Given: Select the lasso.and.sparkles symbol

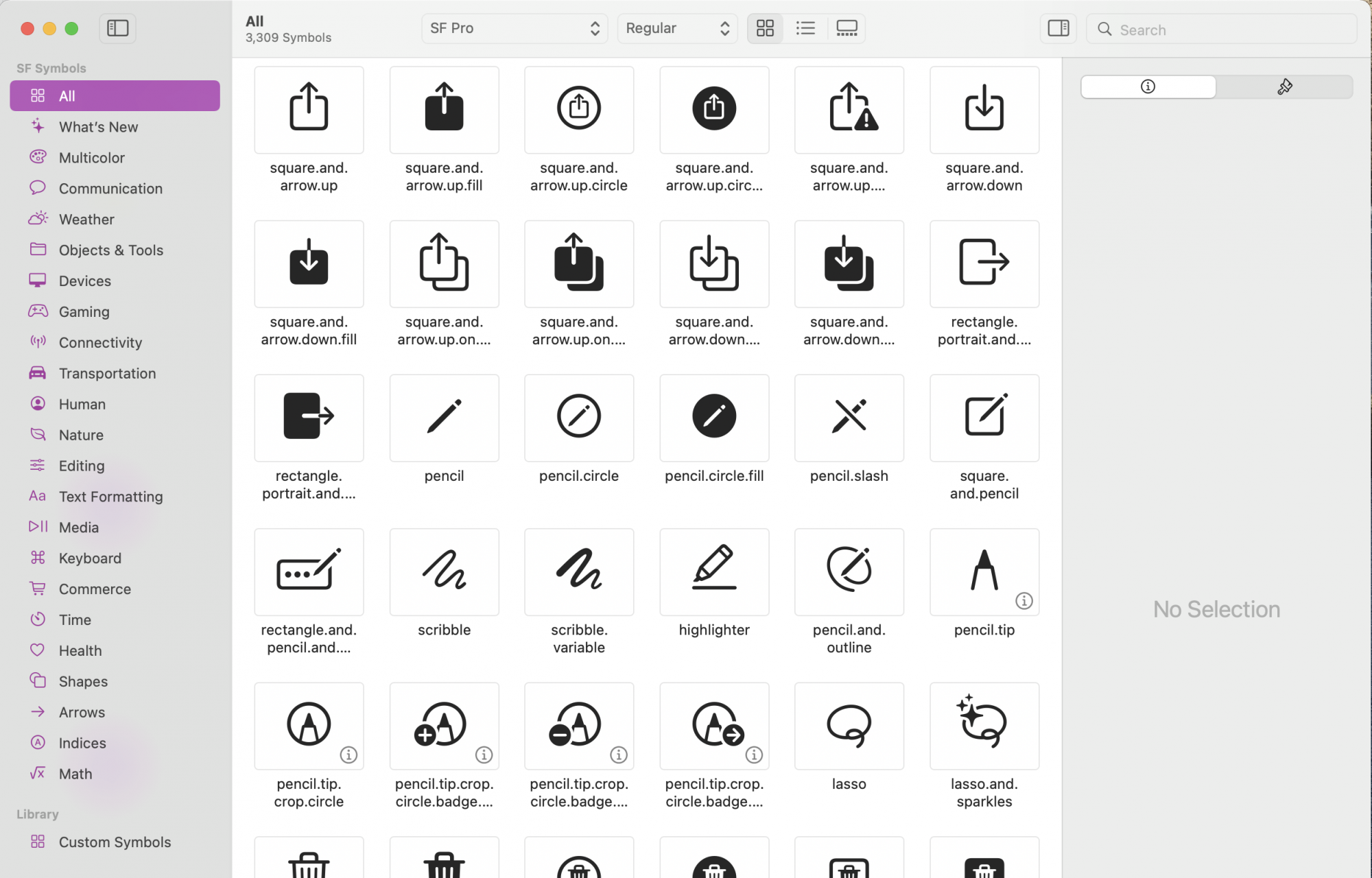Looking at the screenshot, I should click(984, 726).
